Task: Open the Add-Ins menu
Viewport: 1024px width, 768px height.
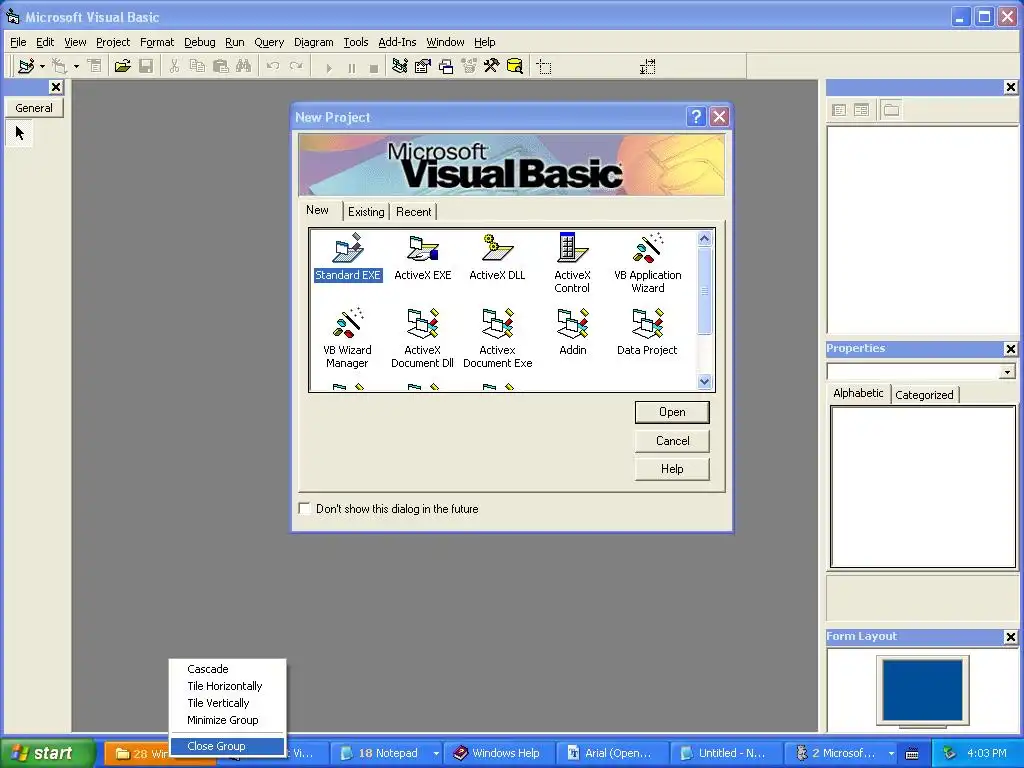Action: coord(397,42)
